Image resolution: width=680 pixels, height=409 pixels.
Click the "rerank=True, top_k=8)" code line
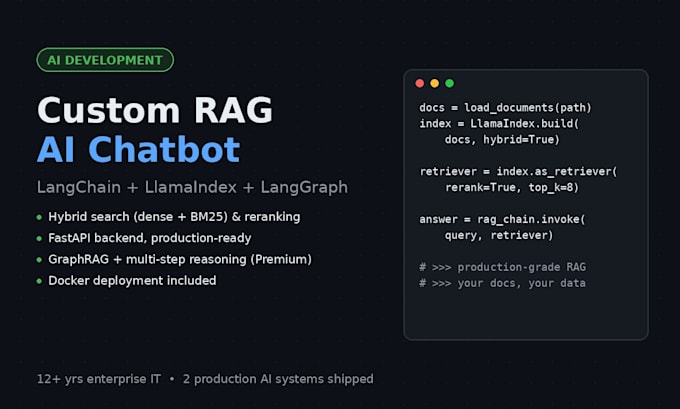[512, 187]
